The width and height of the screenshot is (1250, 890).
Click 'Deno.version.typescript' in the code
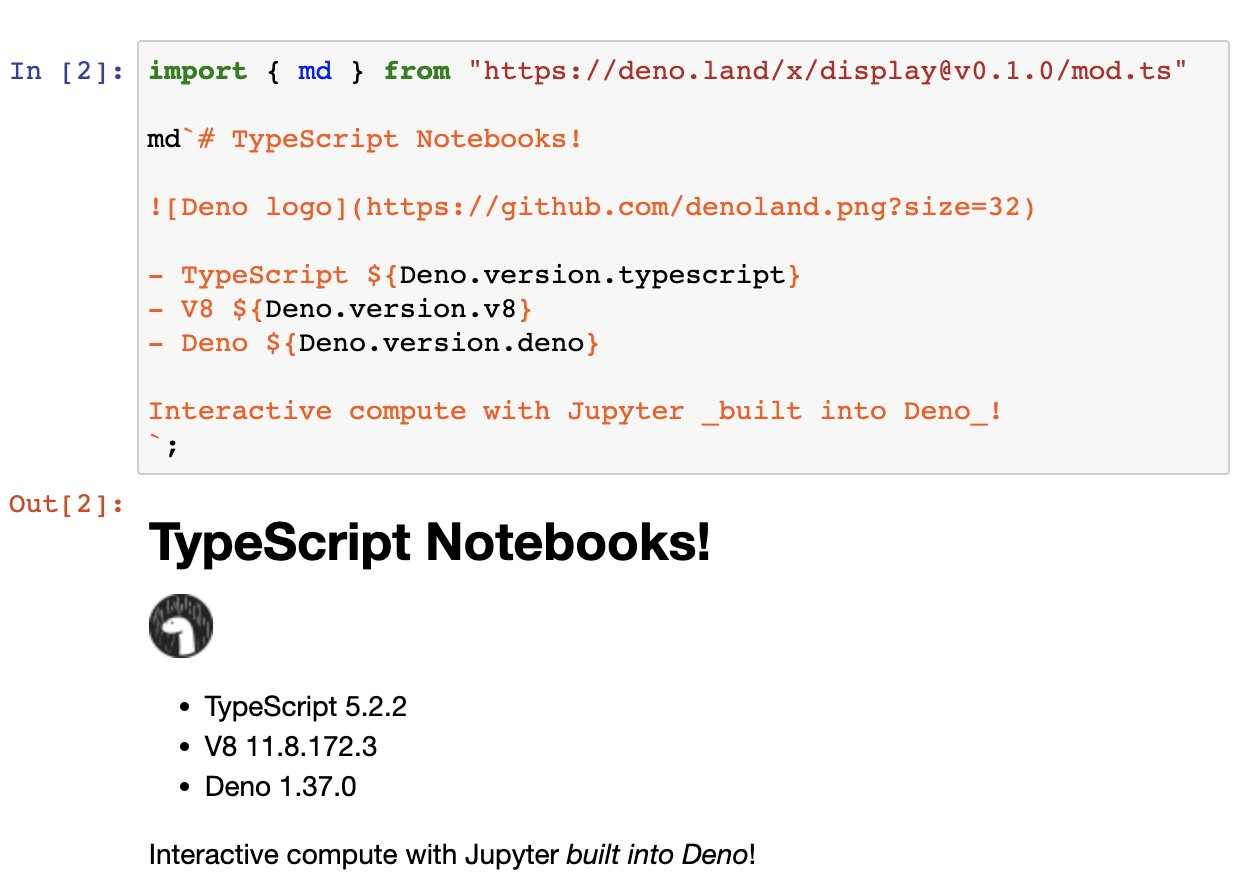(592, 275)
